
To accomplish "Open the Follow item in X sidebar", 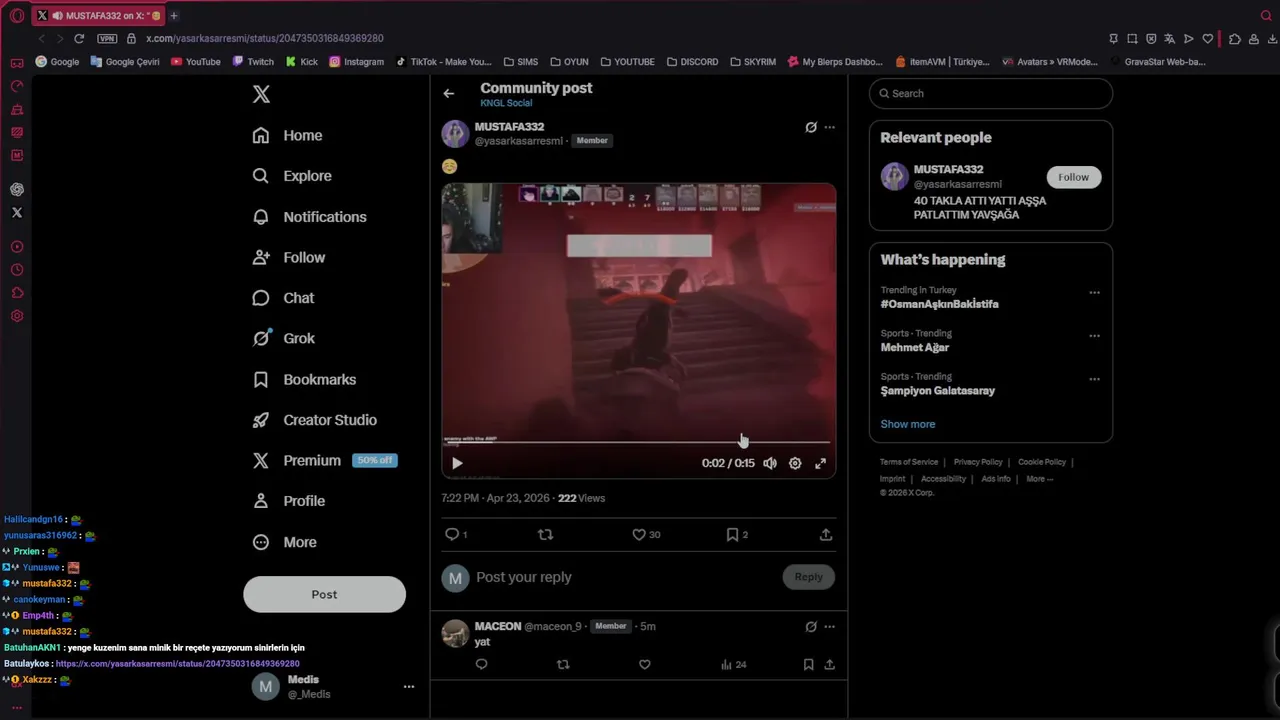I will pos(289,257).
